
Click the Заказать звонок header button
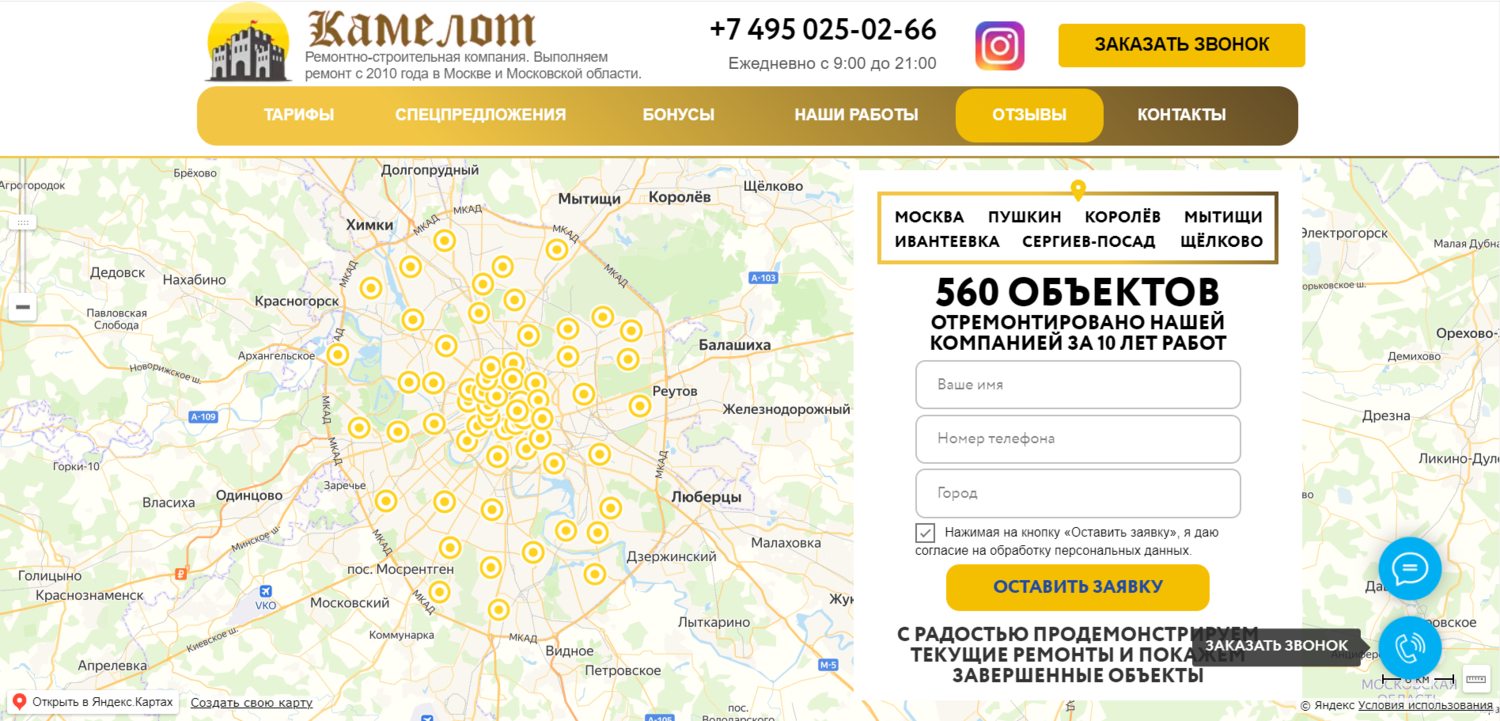pos(1182,45)
